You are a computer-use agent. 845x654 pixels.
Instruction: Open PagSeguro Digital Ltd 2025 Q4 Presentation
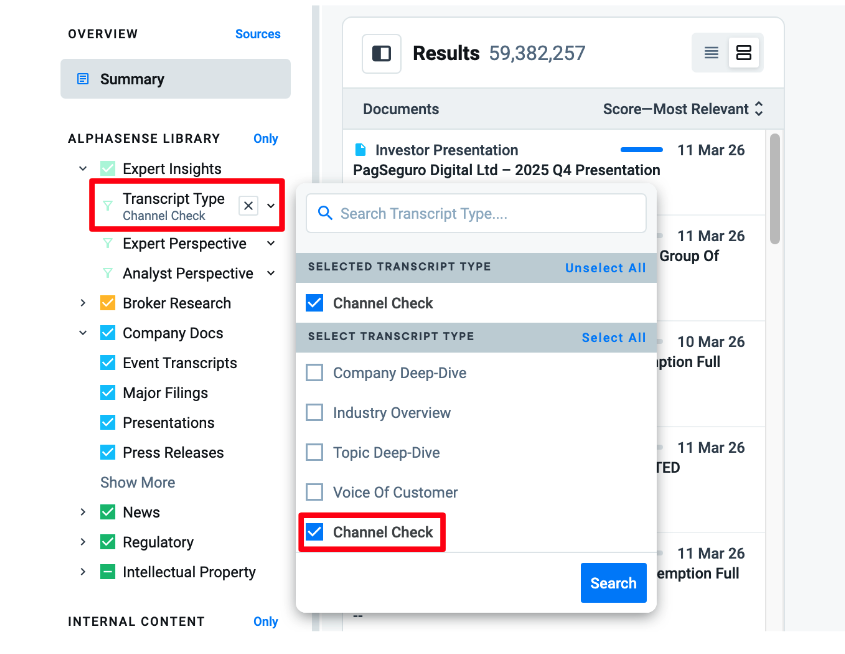click(507, 170)
